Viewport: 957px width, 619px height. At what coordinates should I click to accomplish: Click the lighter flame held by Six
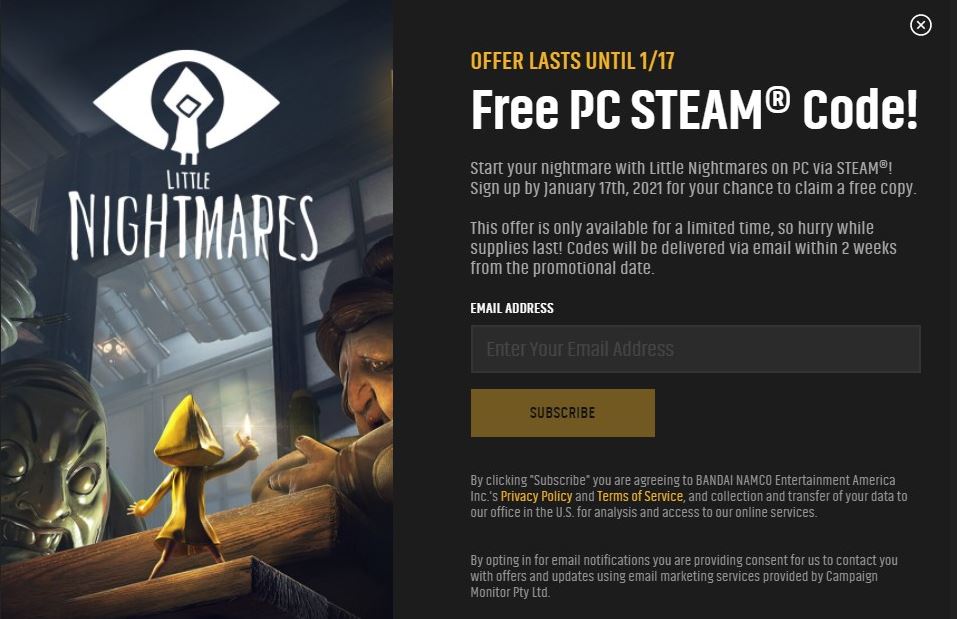point(247,425)
